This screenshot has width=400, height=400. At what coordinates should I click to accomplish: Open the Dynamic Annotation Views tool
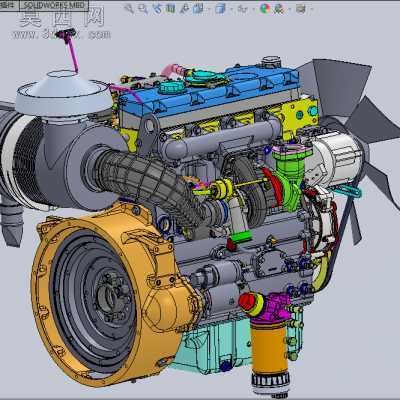click(184, 8)
